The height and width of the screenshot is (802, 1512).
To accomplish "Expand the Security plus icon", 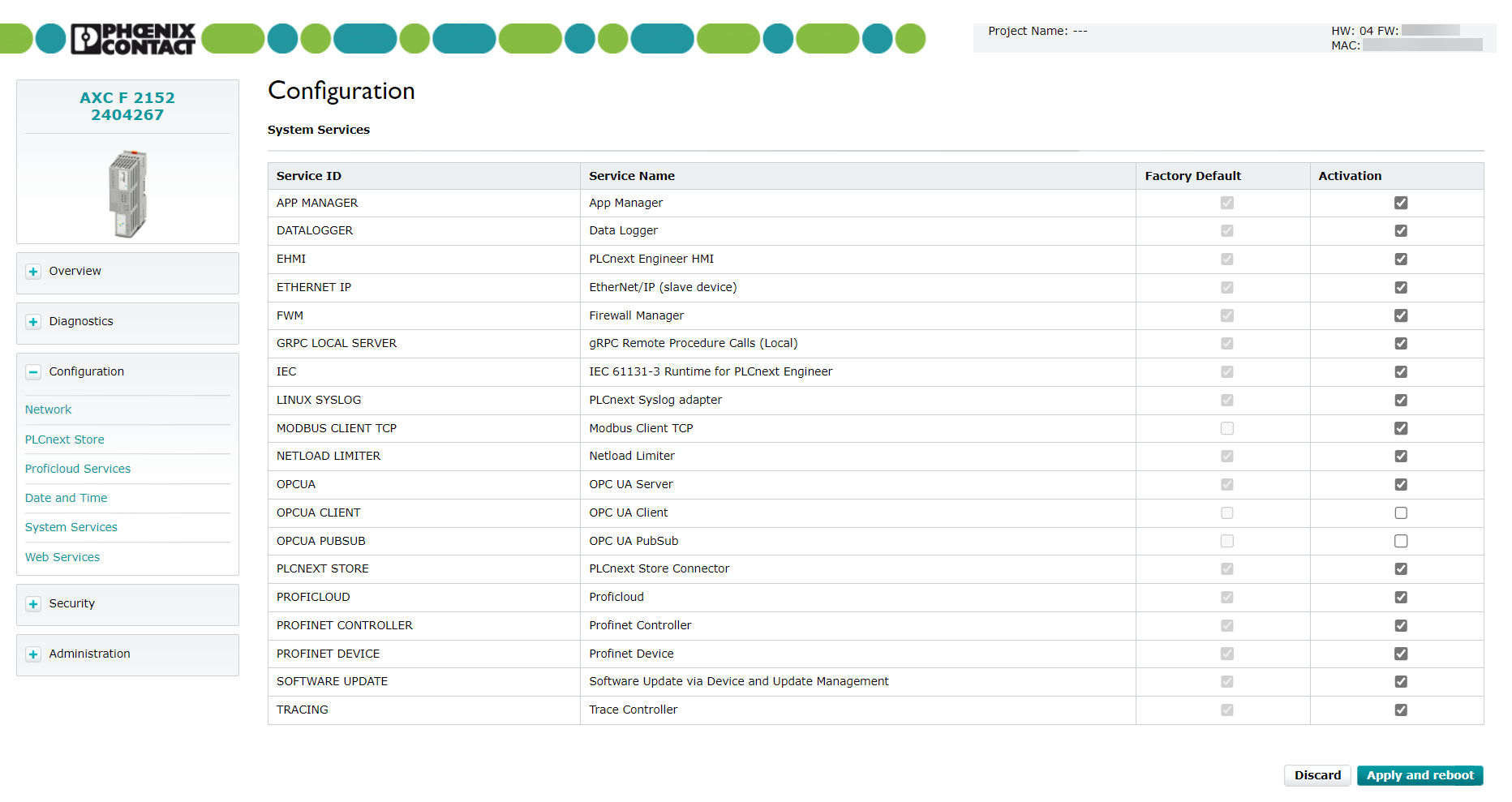I will click(33, 604).
